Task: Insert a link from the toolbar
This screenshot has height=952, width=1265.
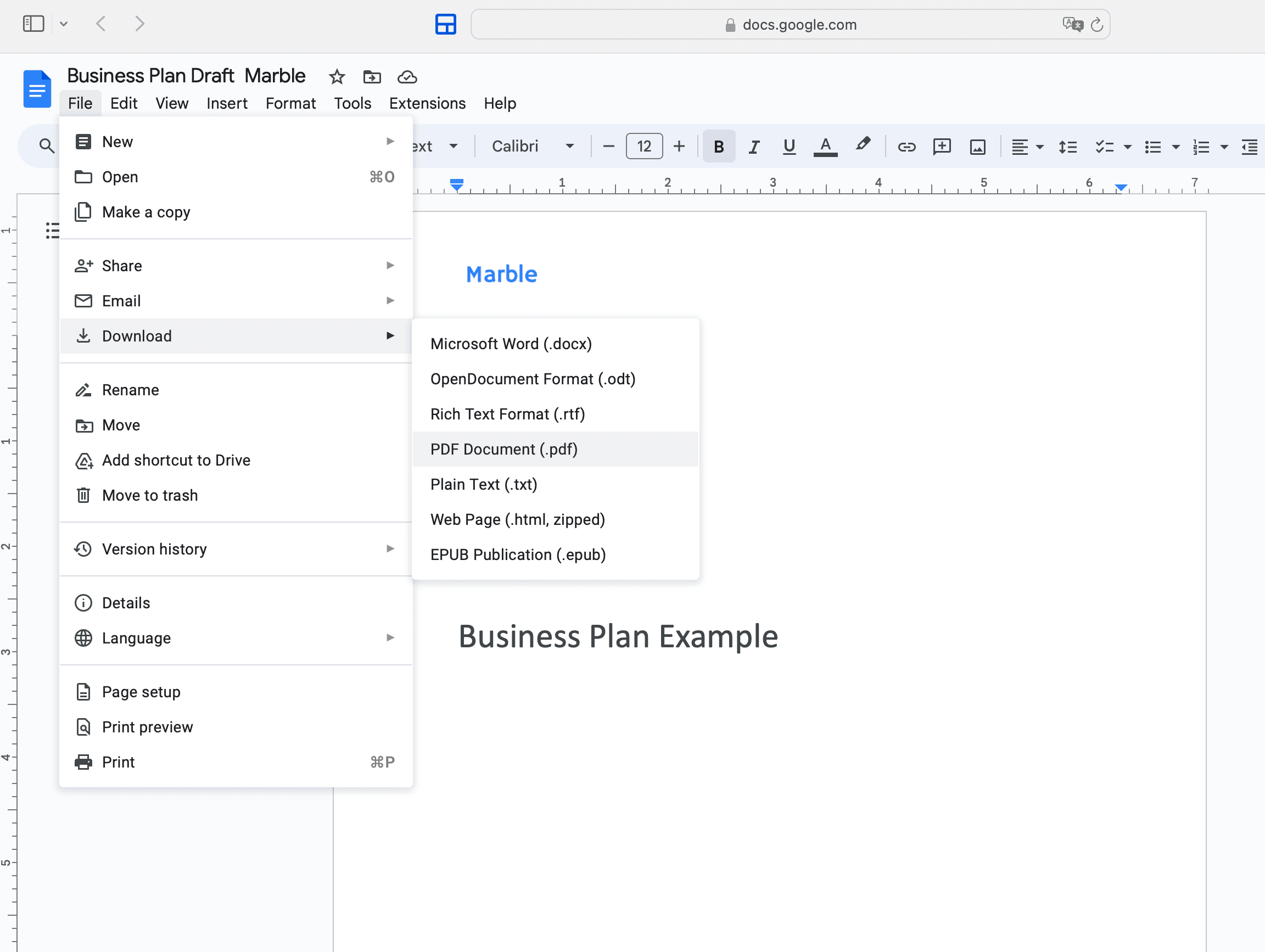Action: 906,147
